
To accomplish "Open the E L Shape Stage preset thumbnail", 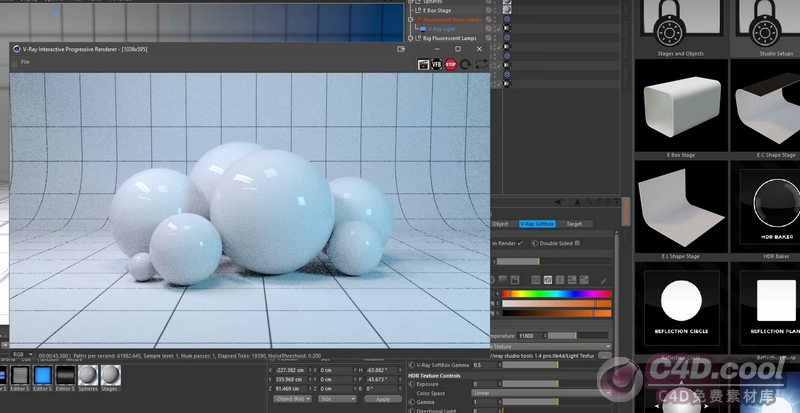I will [x=681, y=206].
